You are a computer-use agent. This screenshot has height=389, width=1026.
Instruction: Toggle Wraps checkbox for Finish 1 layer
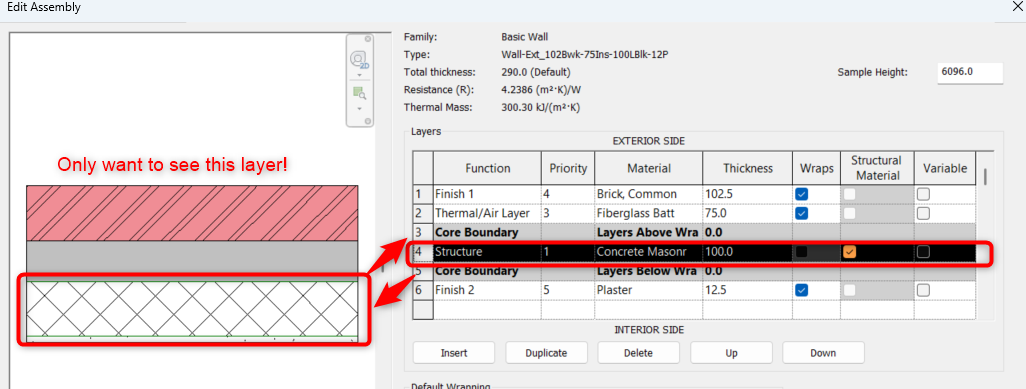(801, 194)
